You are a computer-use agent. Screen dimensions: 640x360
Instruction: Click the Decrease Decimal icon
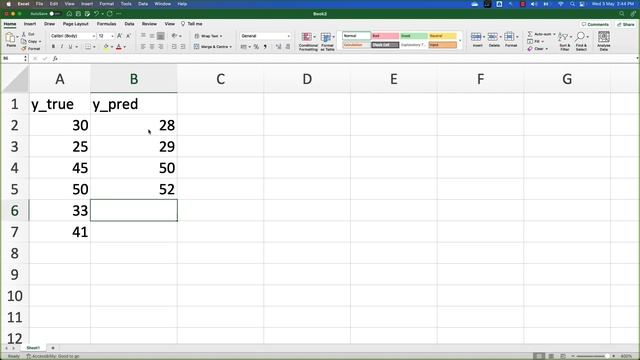pos(287,47)
